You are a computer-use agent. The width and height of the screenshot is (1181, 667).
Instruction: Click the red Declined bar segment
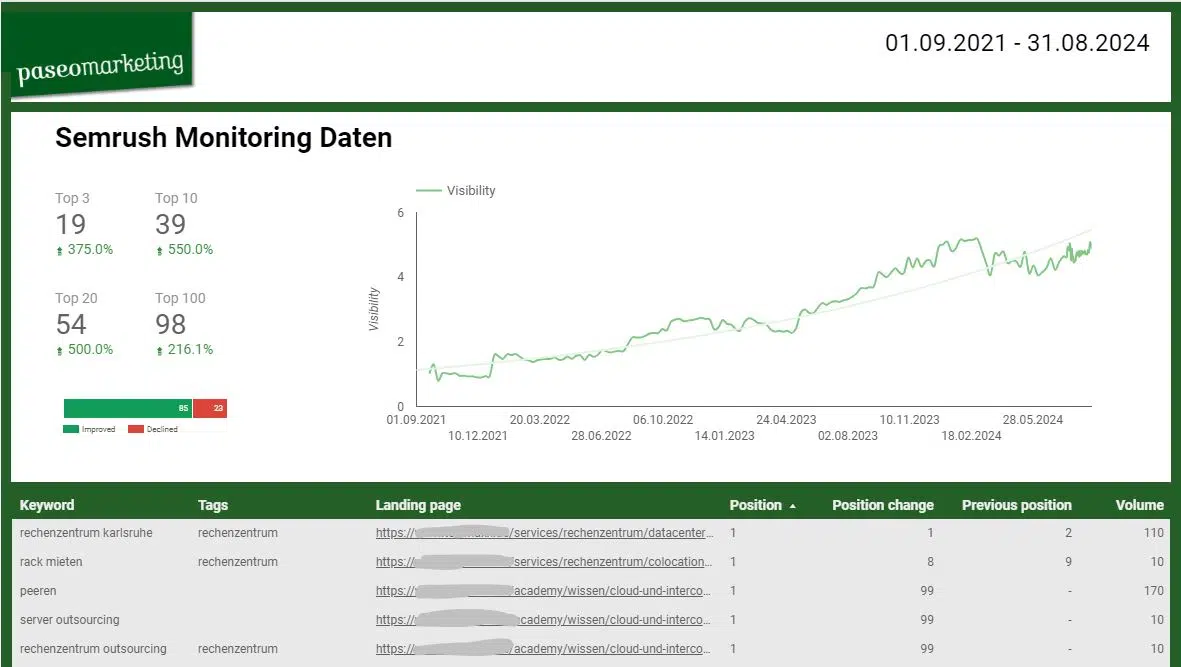[x=210, y=408]
